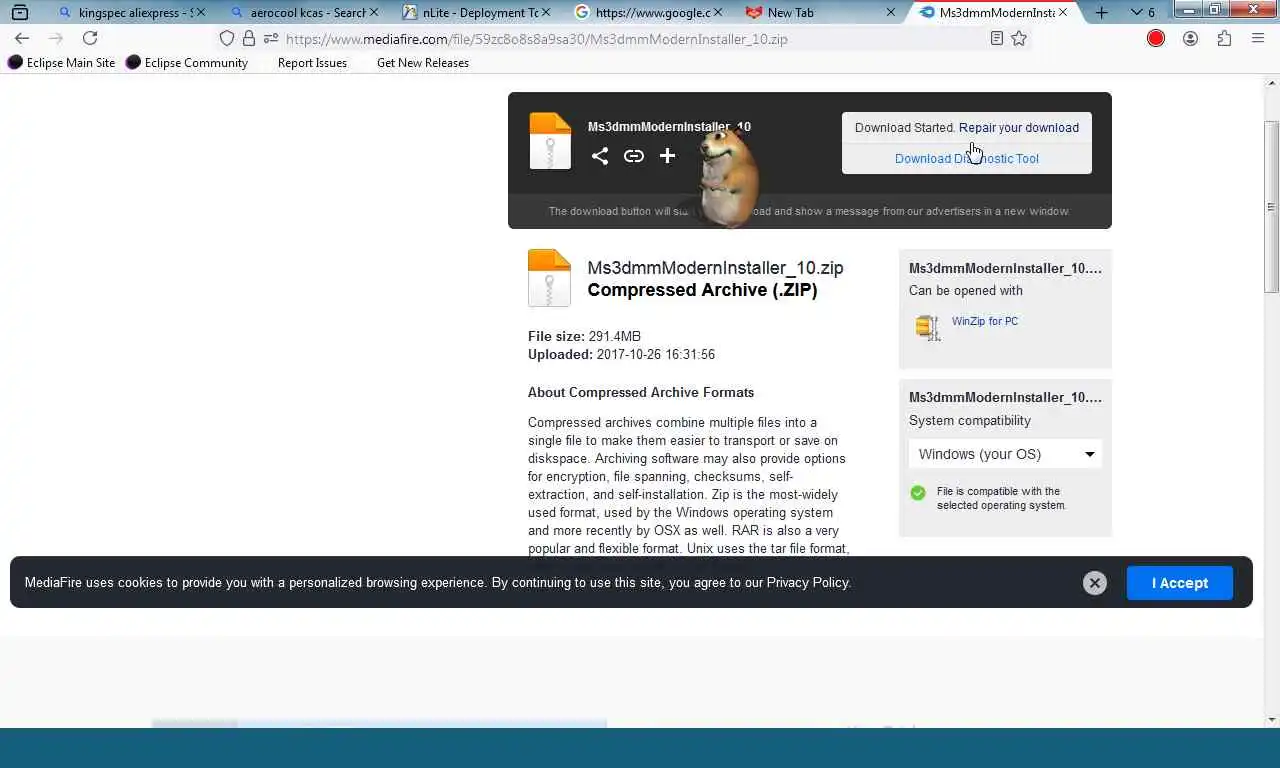Viewport: 1280px width, 768px height.
Task: Click the red record extension icon
Action: click(1156, 38)
